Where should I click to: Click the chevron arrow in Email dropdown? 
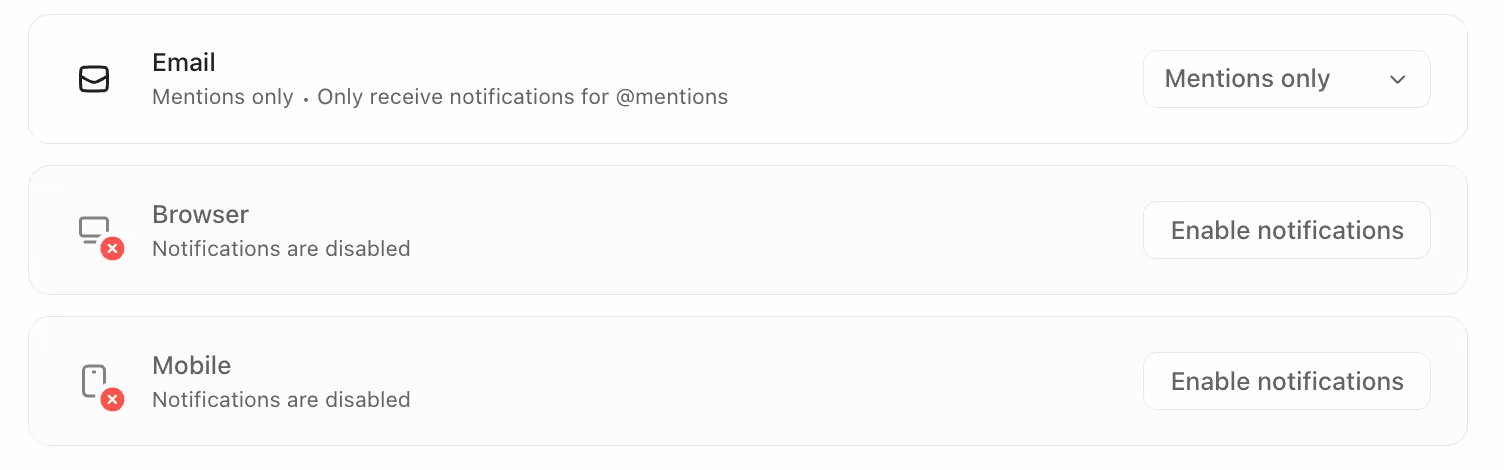pos(1398,80)
